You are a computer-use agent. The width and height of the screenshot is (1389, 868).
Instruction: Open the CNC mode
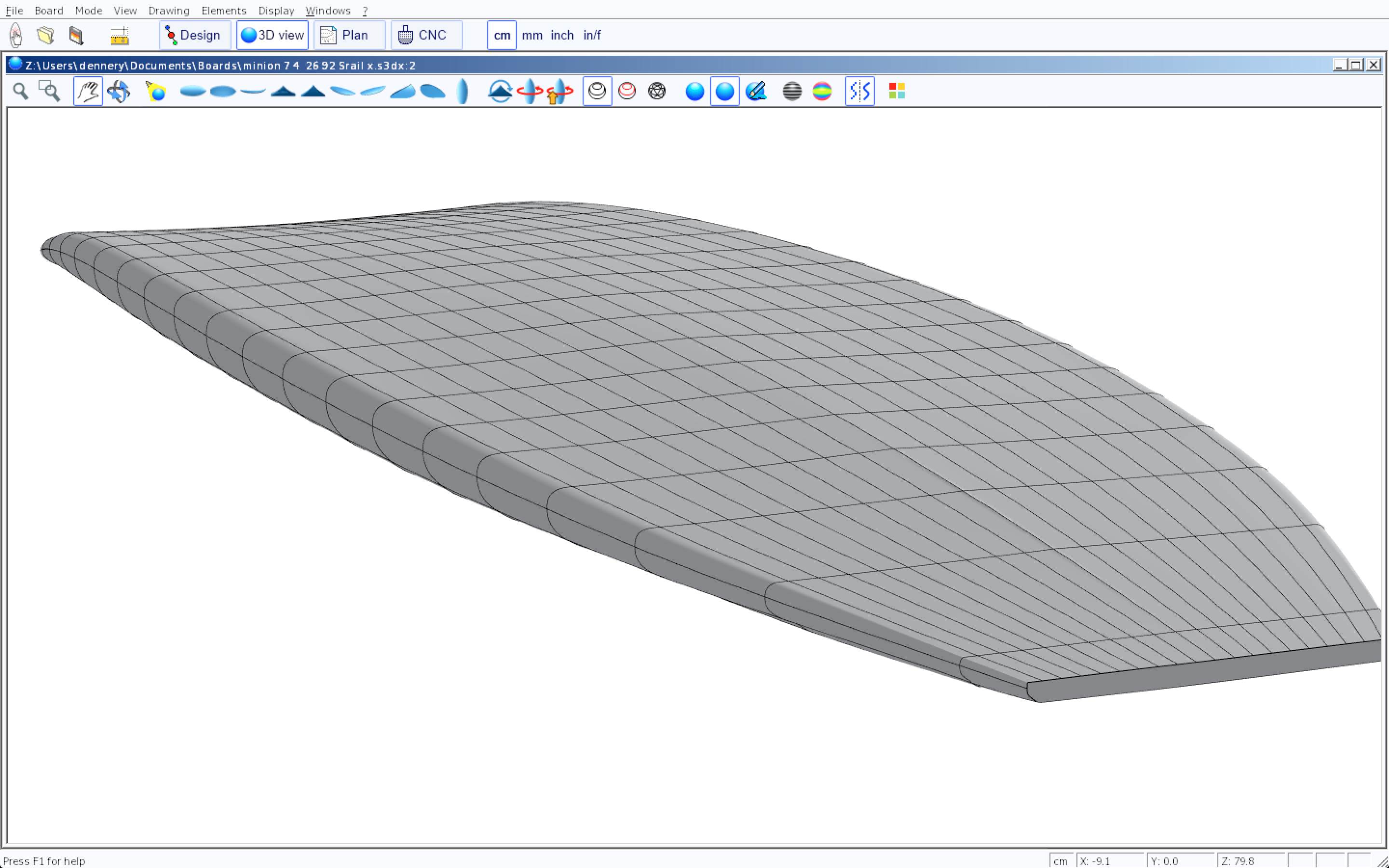click(426, 35)
